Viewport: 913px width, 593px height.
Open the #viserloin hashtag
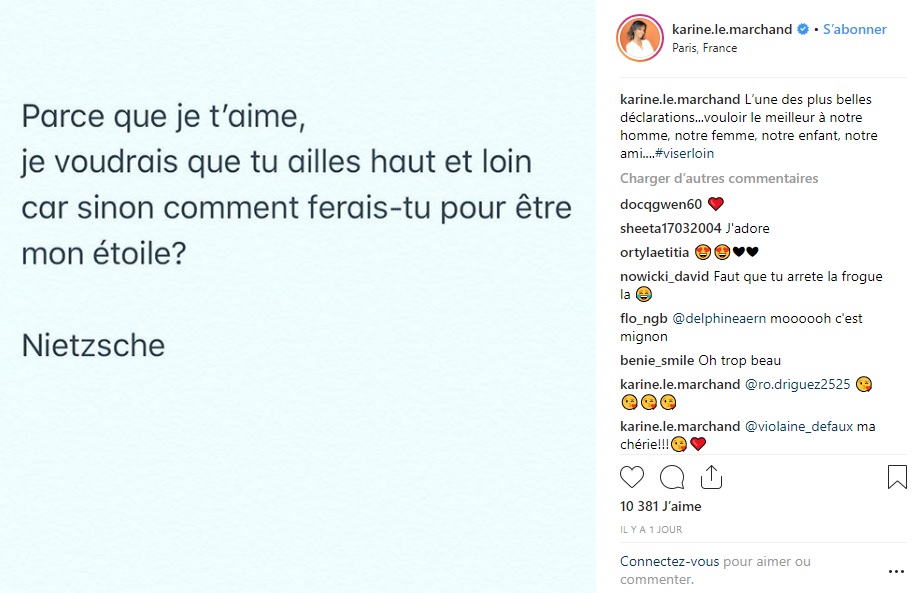click(x=685, y=154)
